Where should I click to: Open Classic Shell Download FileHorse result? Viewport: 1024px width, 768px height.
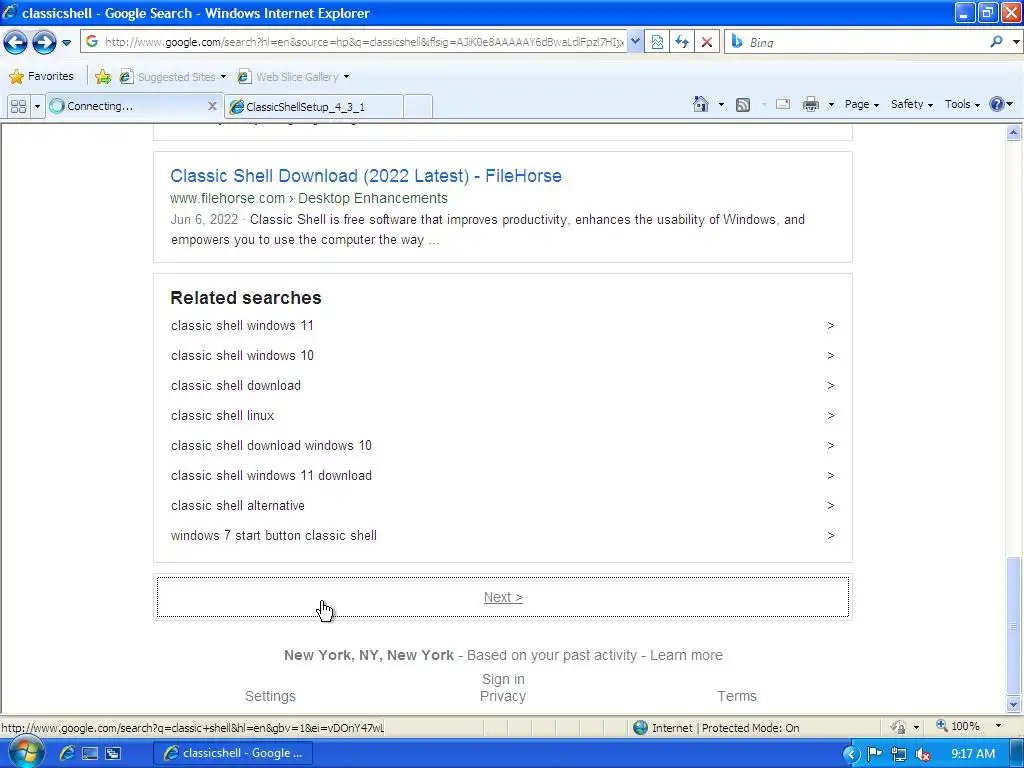(366, 176)
